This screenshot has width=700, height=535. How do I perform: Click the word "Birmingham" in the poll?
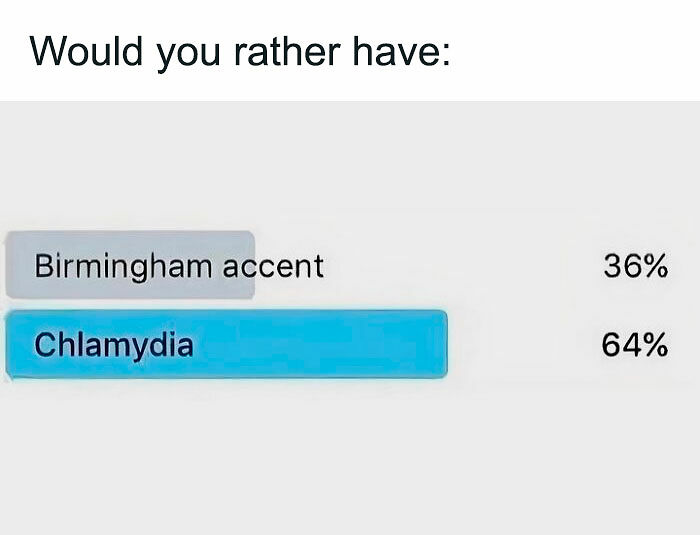pos(123,267)
